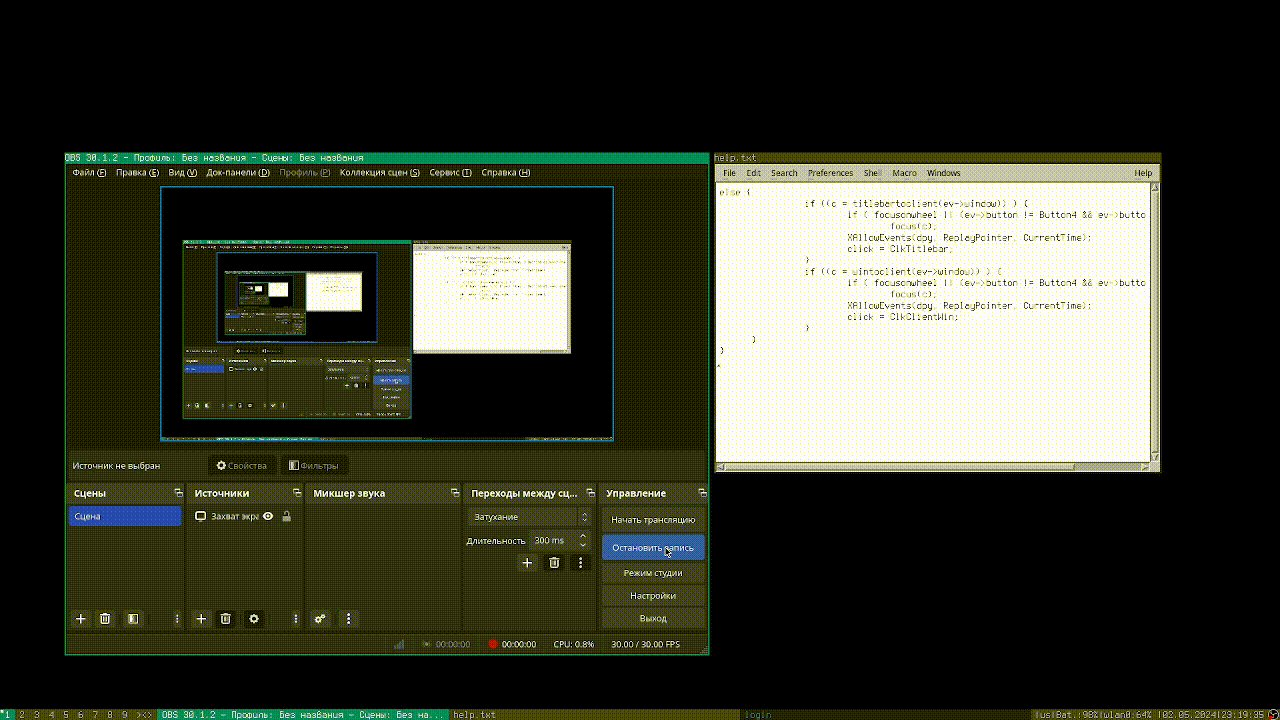Delete selected source with trash icon
The height and width of the screenshot is (720, 1280).
coord(226,619)
